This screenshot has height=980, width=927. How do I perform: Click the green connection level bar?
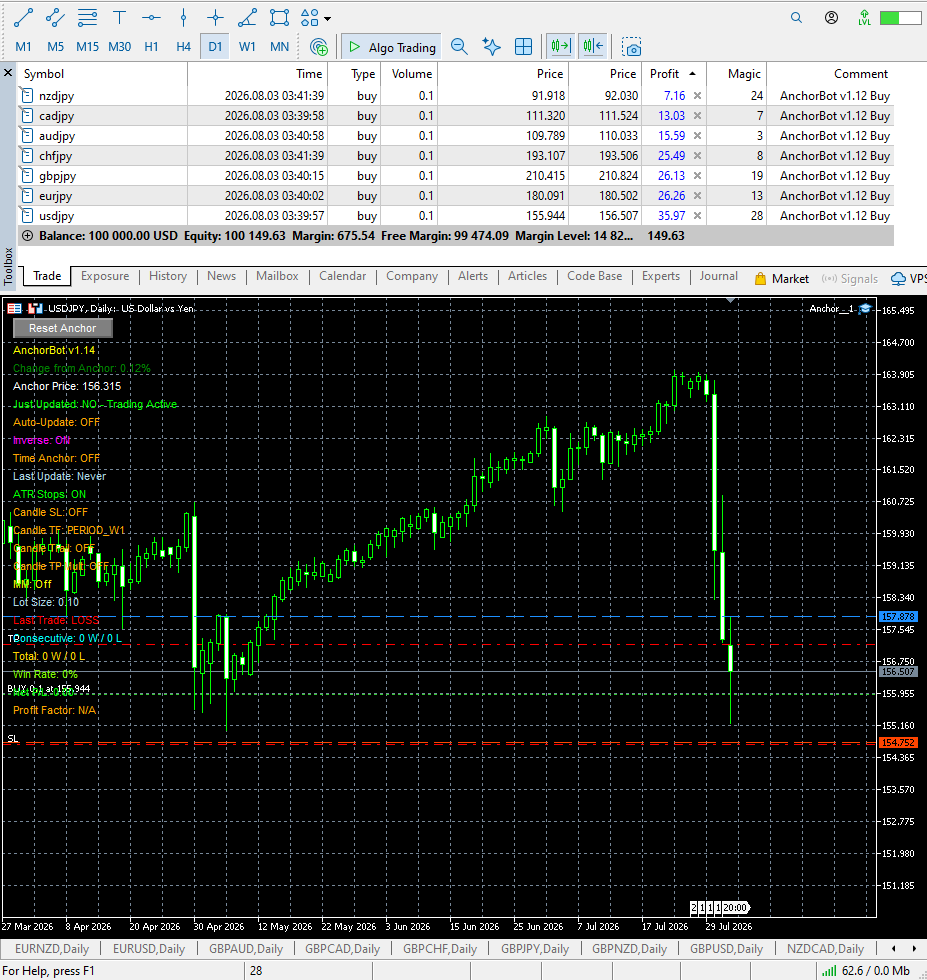(900, 18)
